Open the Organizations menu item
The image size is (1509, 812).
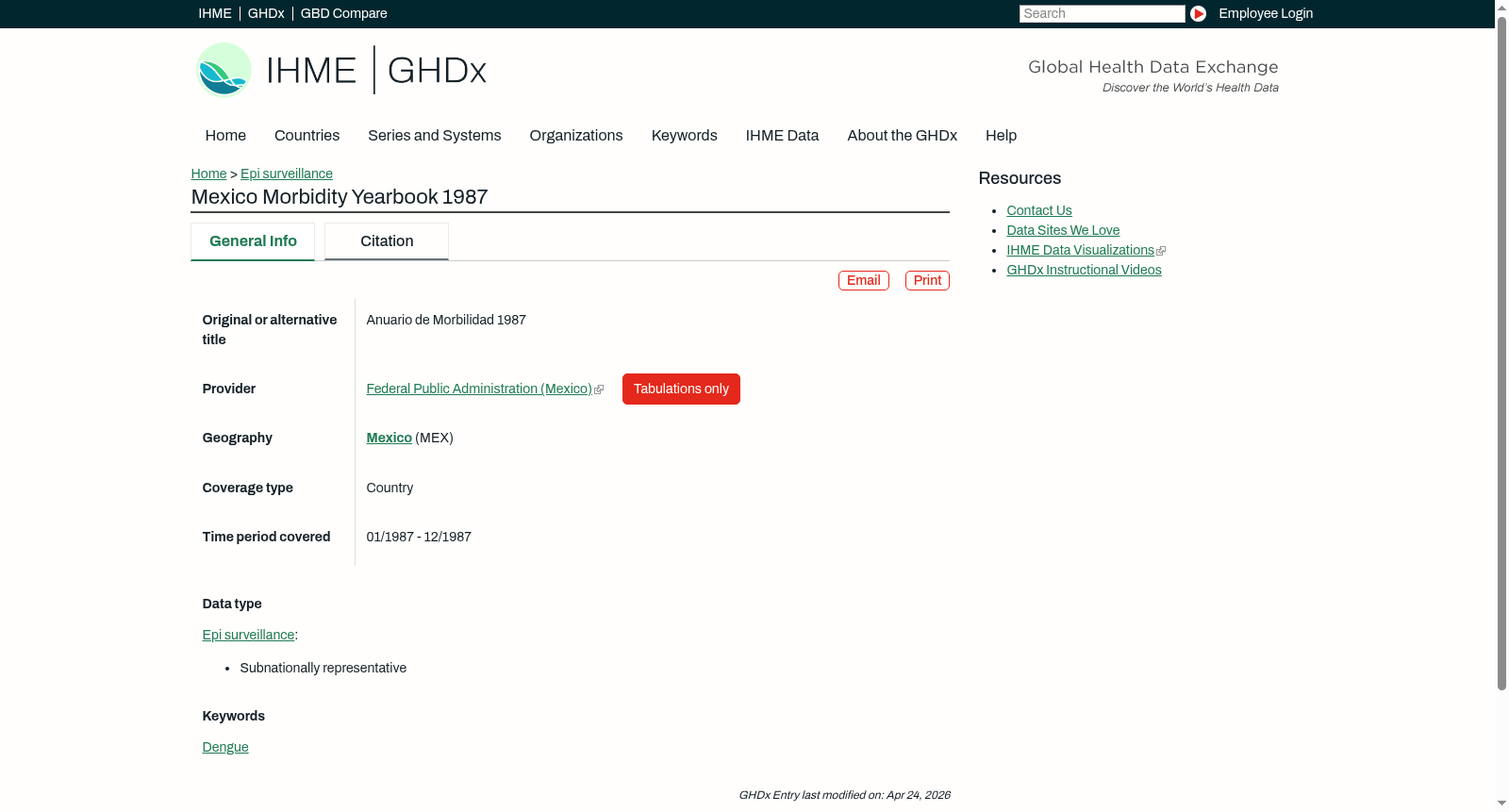click(576, 135)
